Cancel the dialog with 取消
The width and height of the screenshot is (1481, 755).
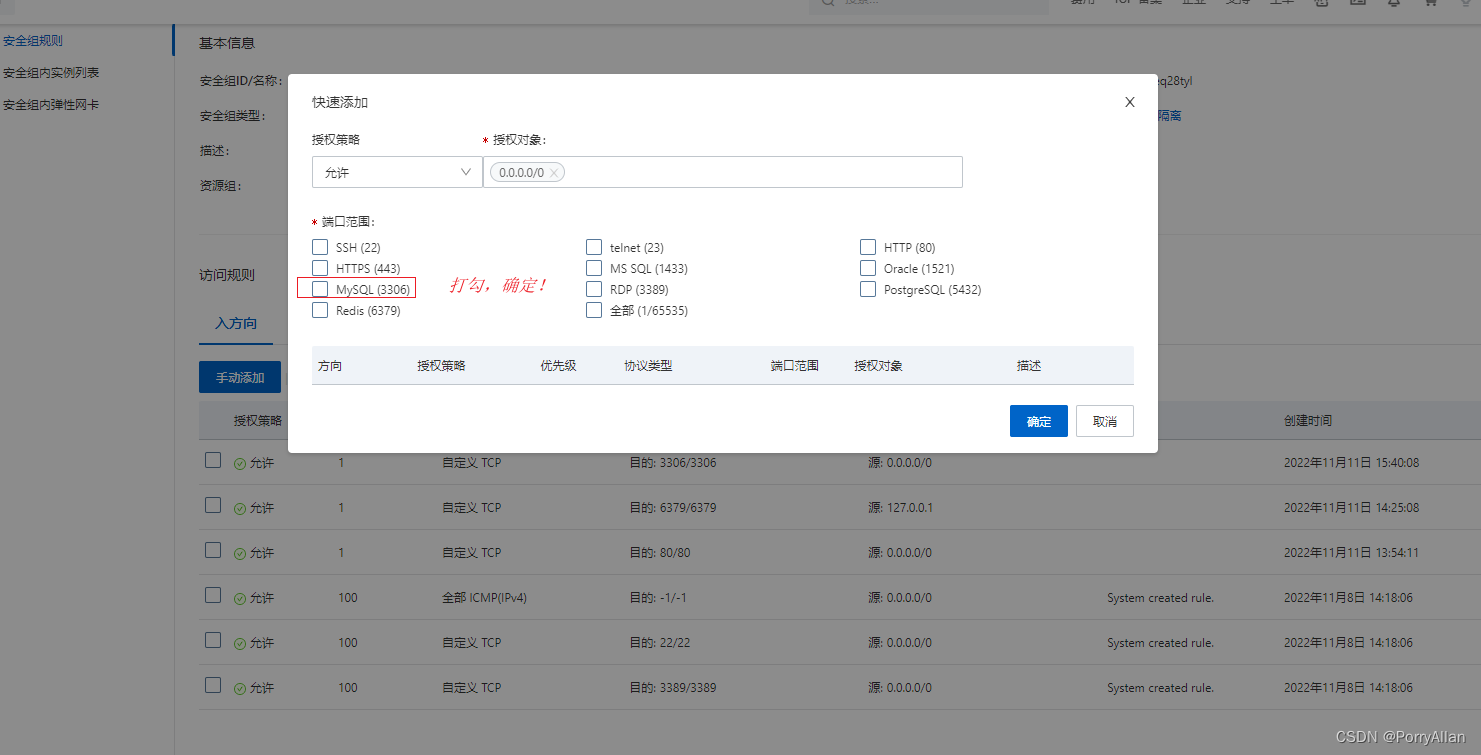pyautogui.click(x=1105, y=421)
